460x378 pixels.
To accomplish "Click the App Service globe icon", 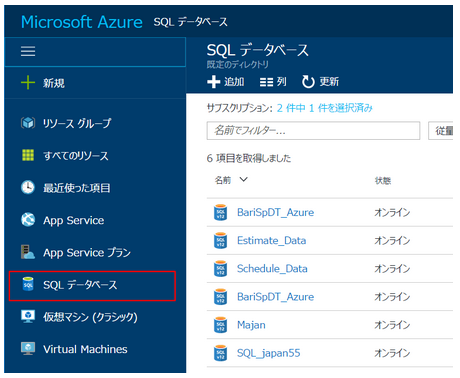I will pos(28,220).
